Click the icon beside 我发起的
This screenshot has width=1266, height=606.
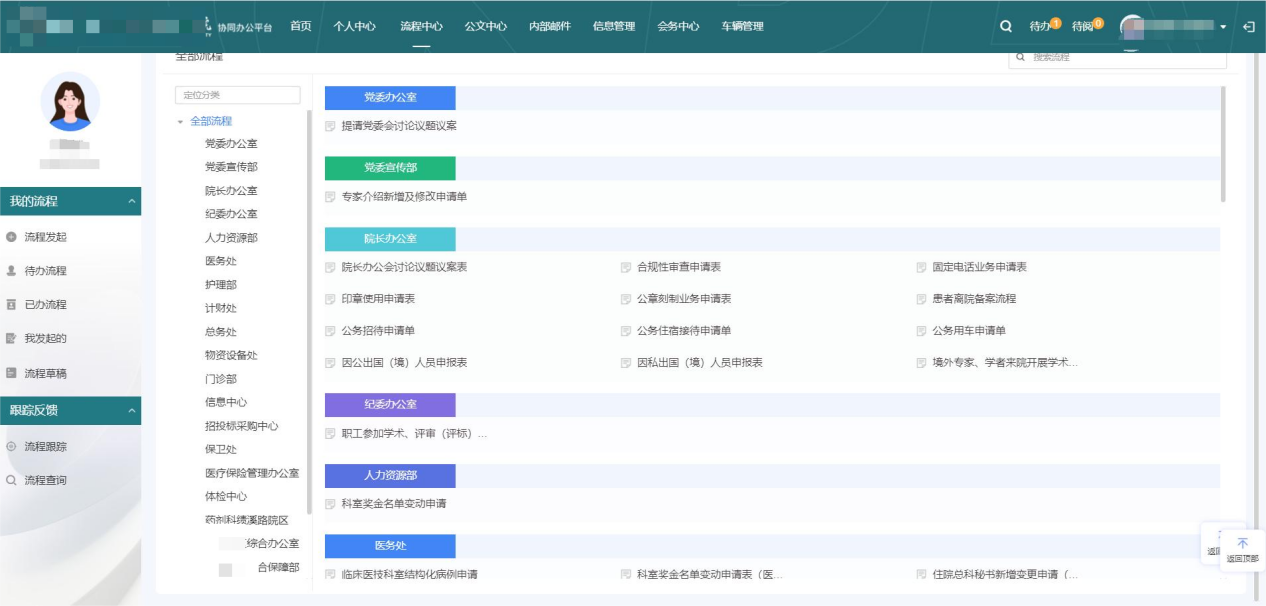pyautogui.click(x=11, y=338)
